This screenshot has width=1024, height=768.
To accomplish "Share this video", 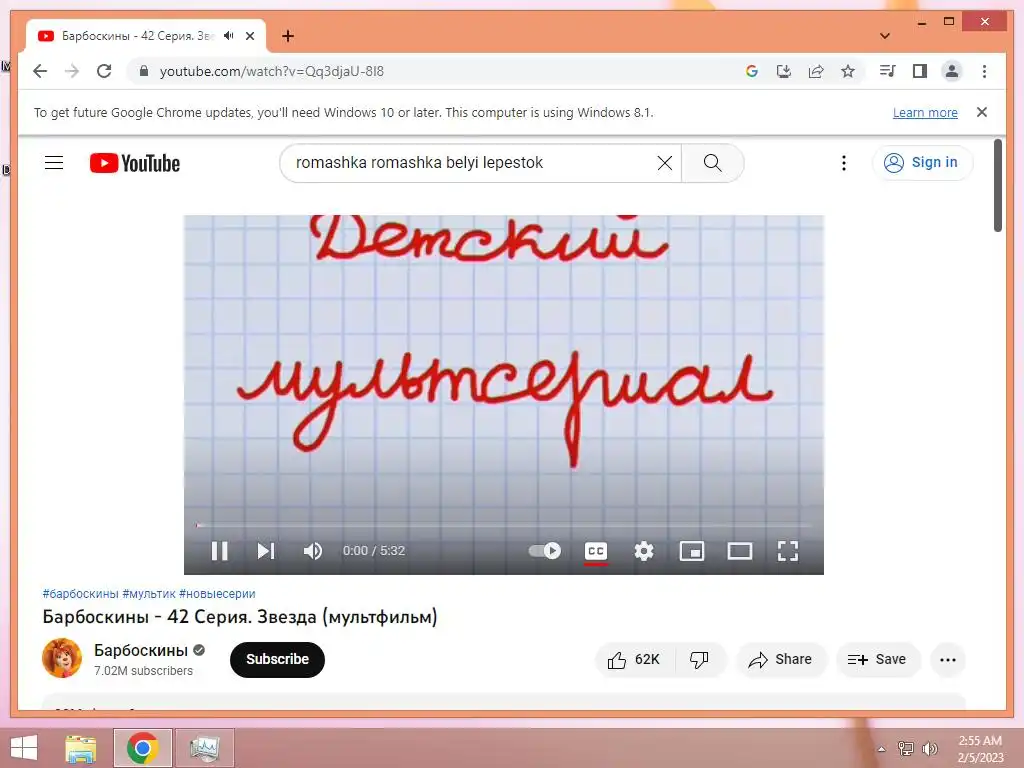I will pos(781,660).
